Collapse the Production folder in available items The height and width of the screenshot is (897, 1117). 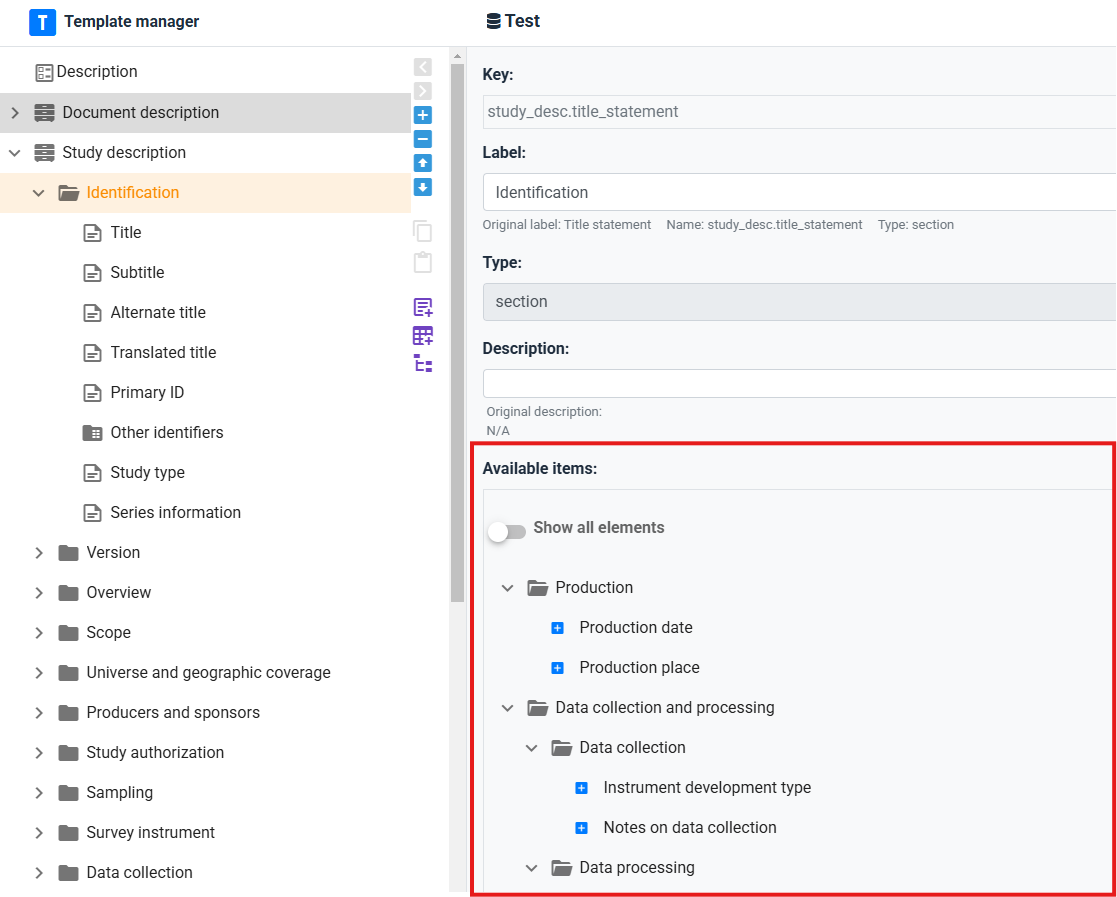508,588
